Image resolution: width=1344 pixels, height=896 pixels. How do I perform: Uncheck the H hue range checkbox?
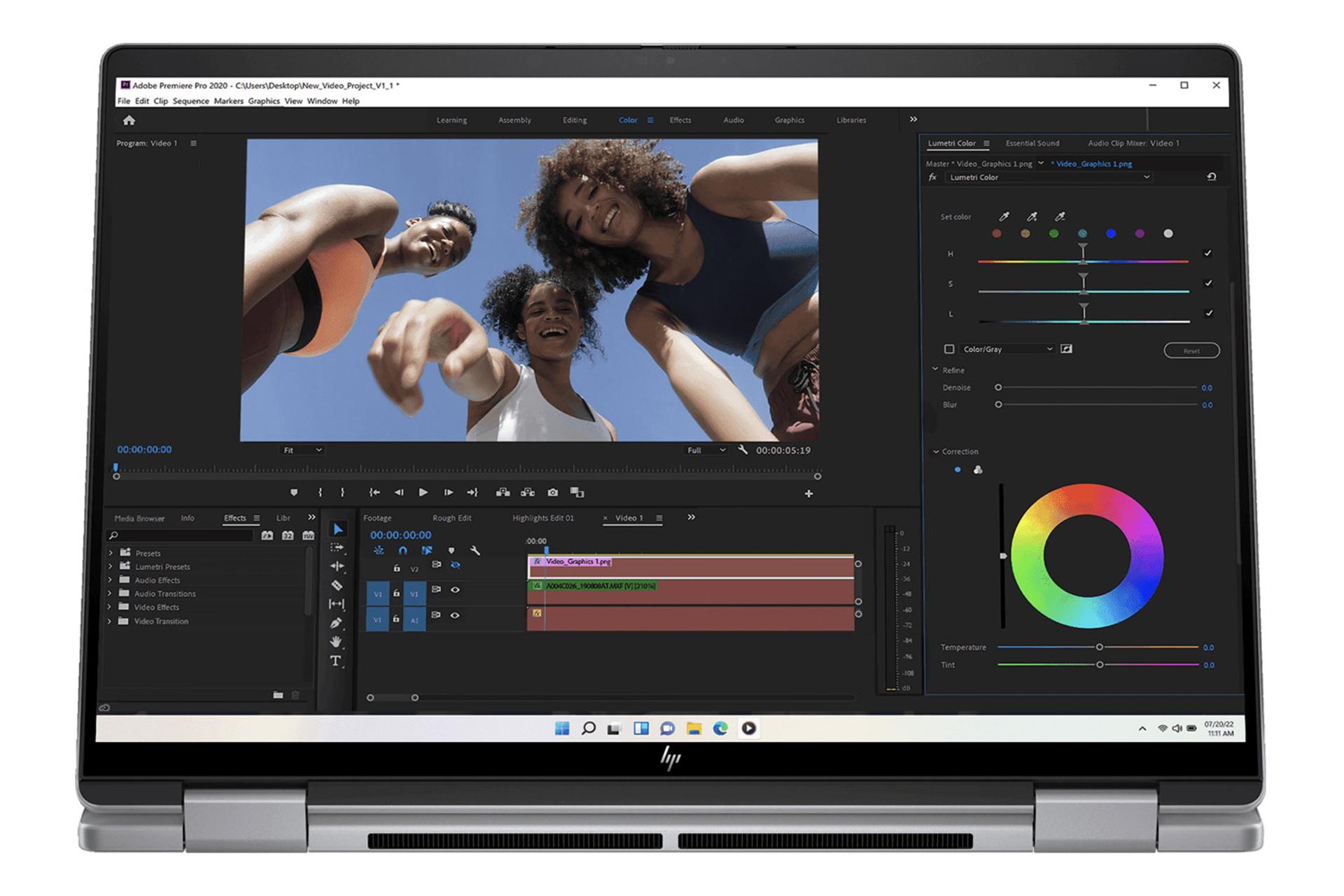pos(1207,253)
